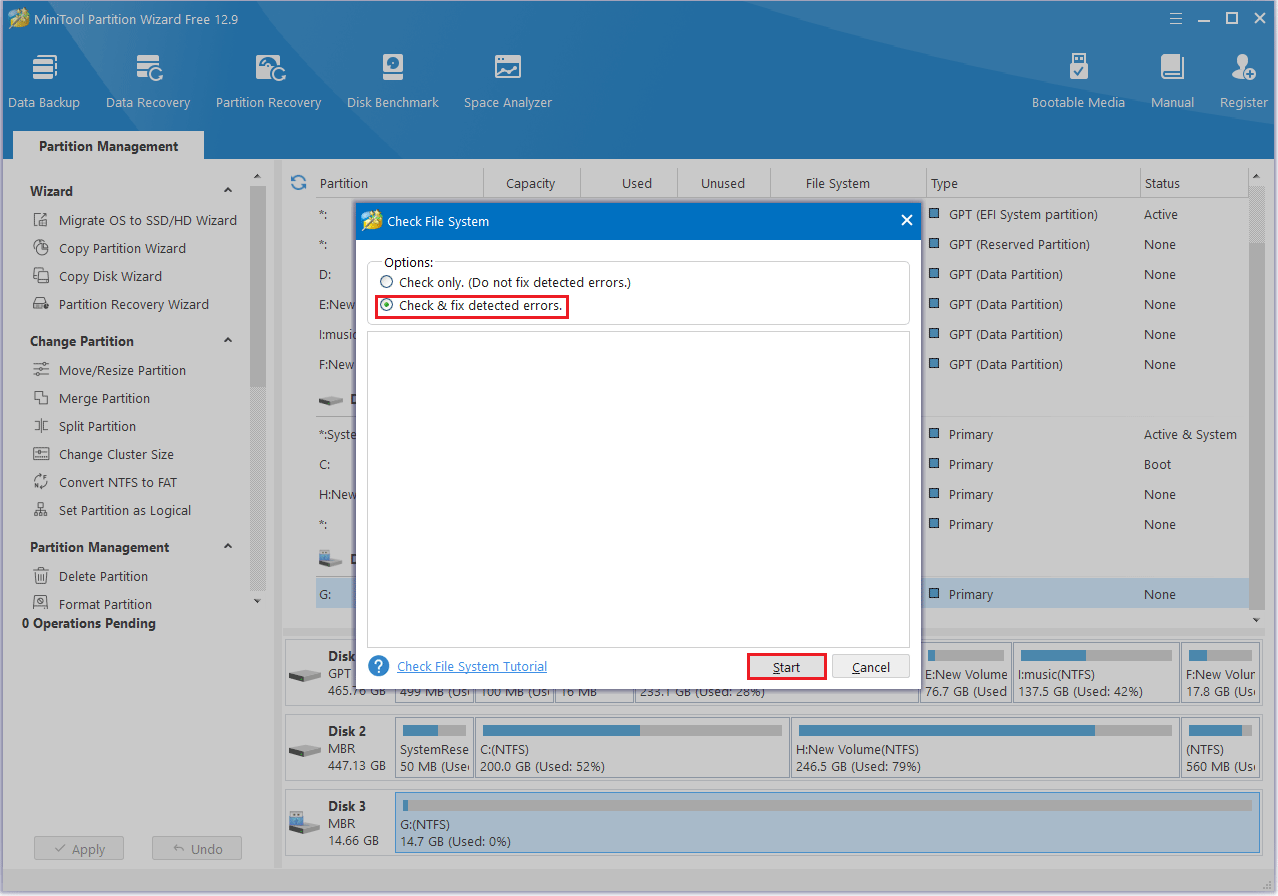Select the row with Active & System status
Screen dimensions: 1278x896
pos(782,434)
